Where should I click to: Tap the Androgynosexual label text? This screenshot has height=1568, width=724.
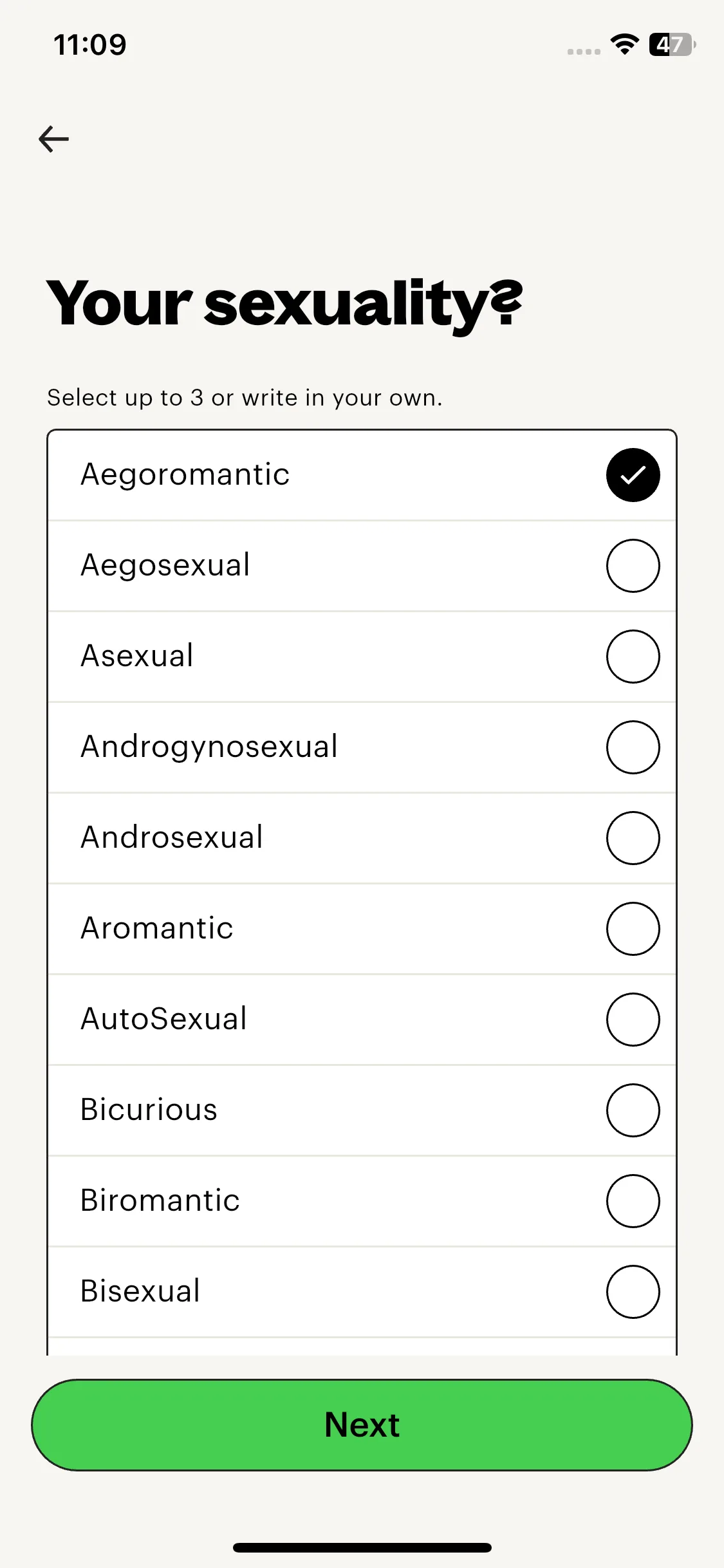click(x=209, y=747)
